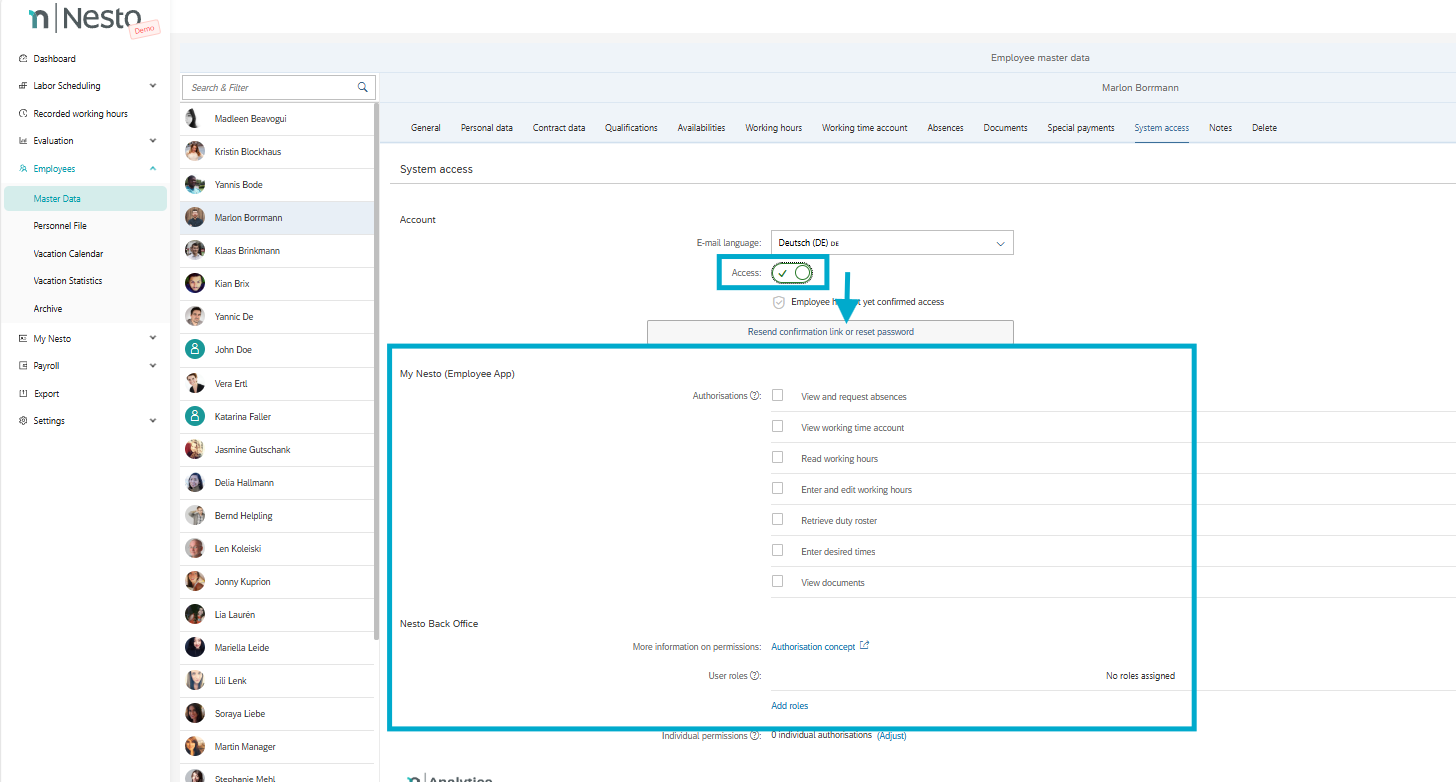The height and width of the screenshot is (782, 1456).
Task: Click the Add roles link
Action: [789, 706]
